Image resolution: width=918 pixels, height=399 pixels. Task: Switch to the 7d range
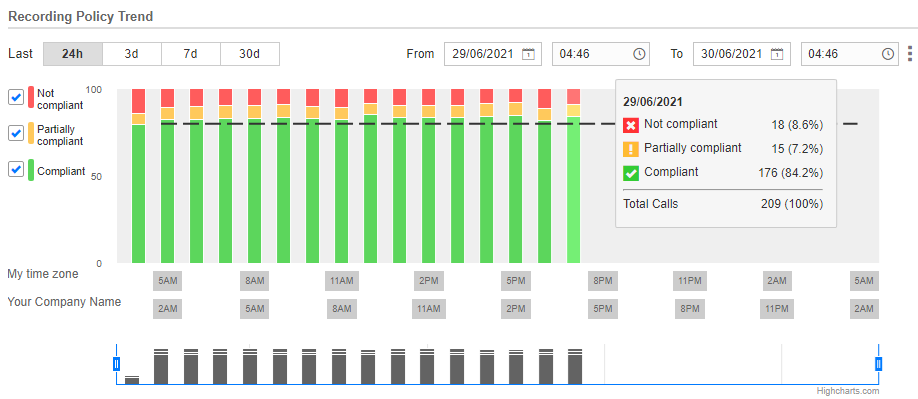pyautogui.click(x=191, y=54)
